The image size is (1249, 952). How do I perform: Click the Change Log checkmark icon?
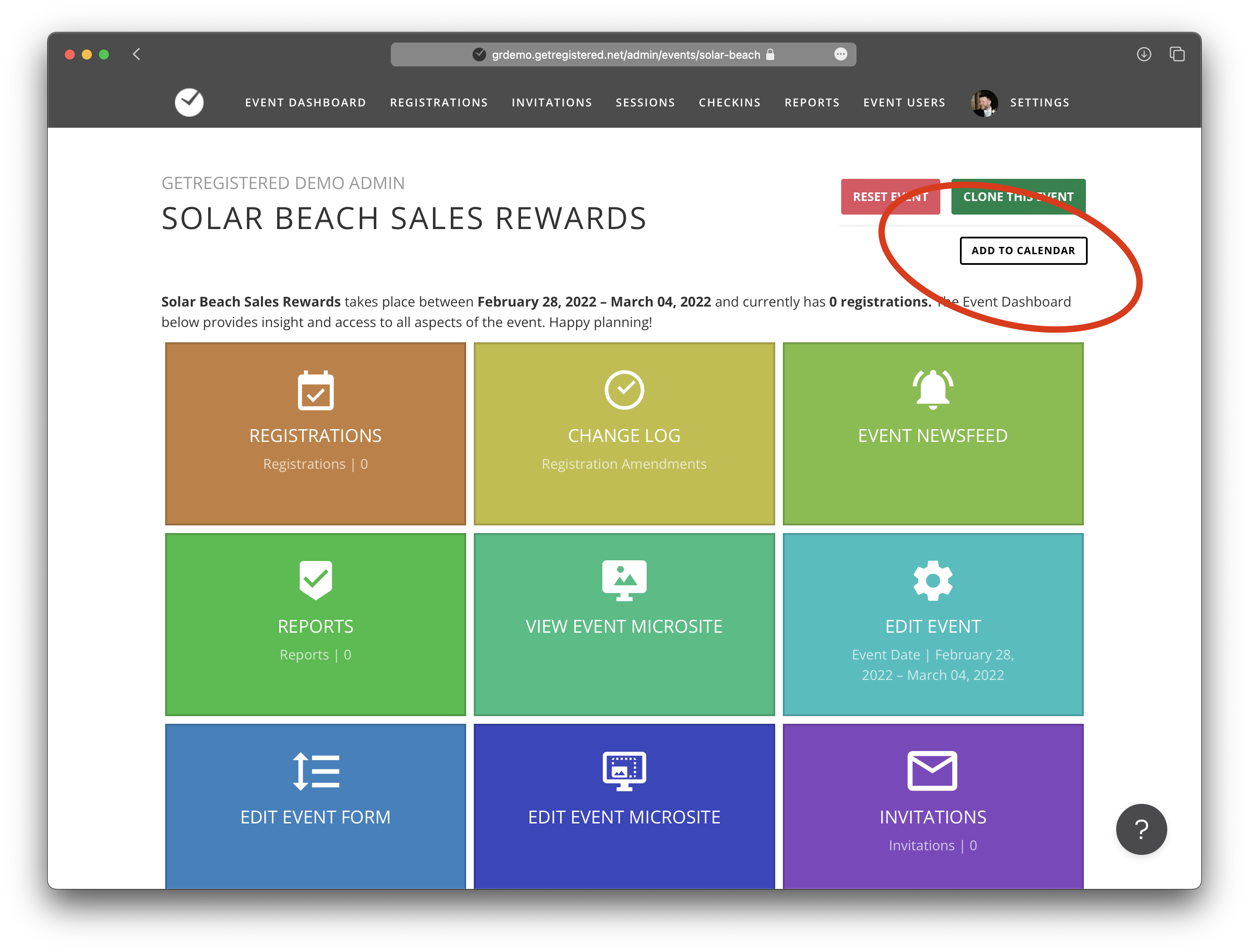624,390
